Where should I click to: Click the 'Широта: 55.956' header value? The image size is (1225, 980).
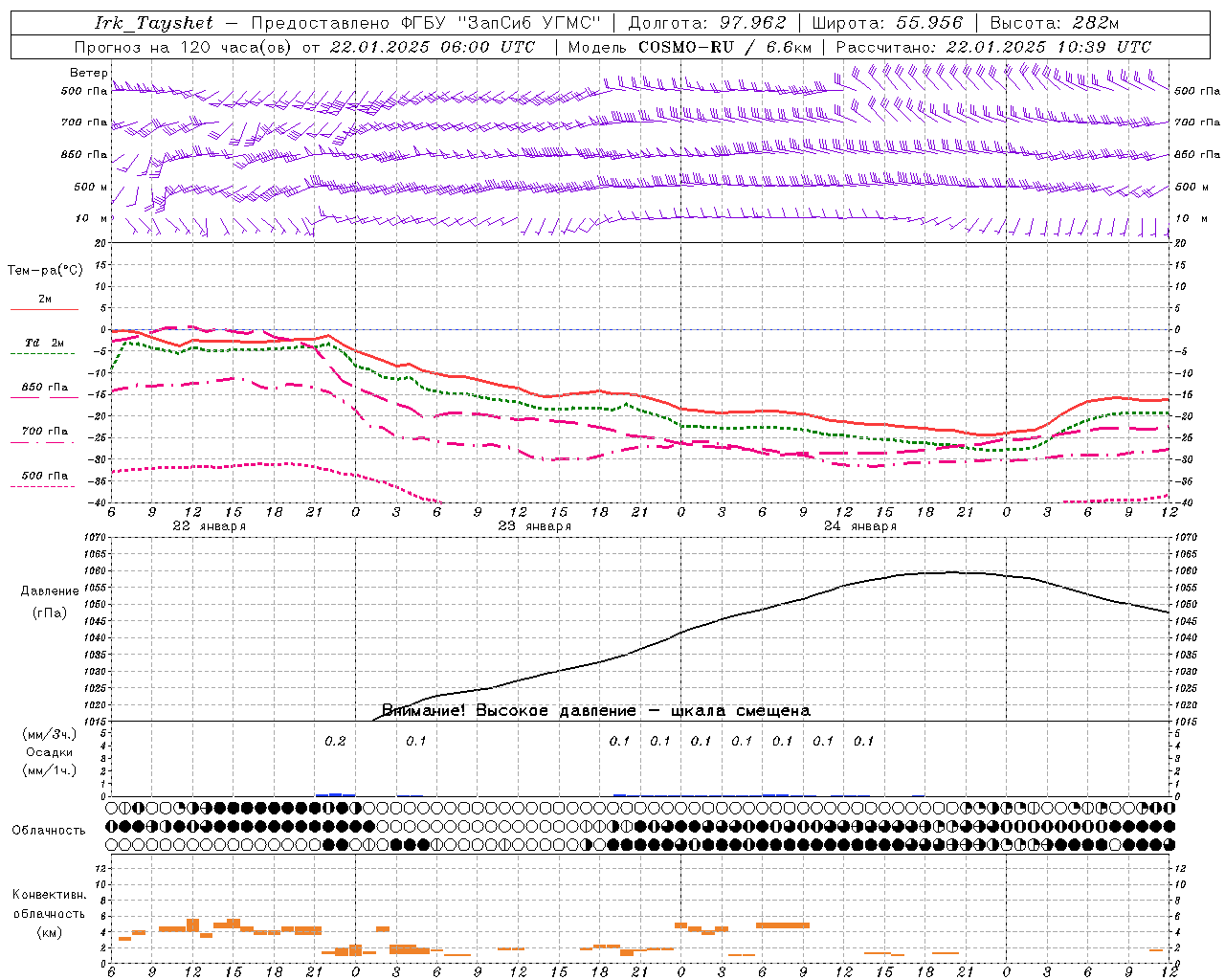(887, 23)
